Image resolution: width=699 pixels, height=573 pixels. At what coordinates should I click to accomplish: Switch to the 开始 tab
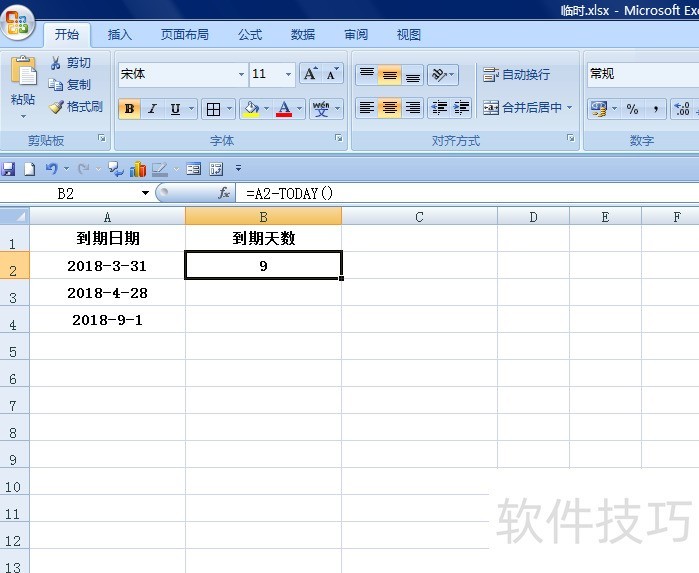coord(67,35)
